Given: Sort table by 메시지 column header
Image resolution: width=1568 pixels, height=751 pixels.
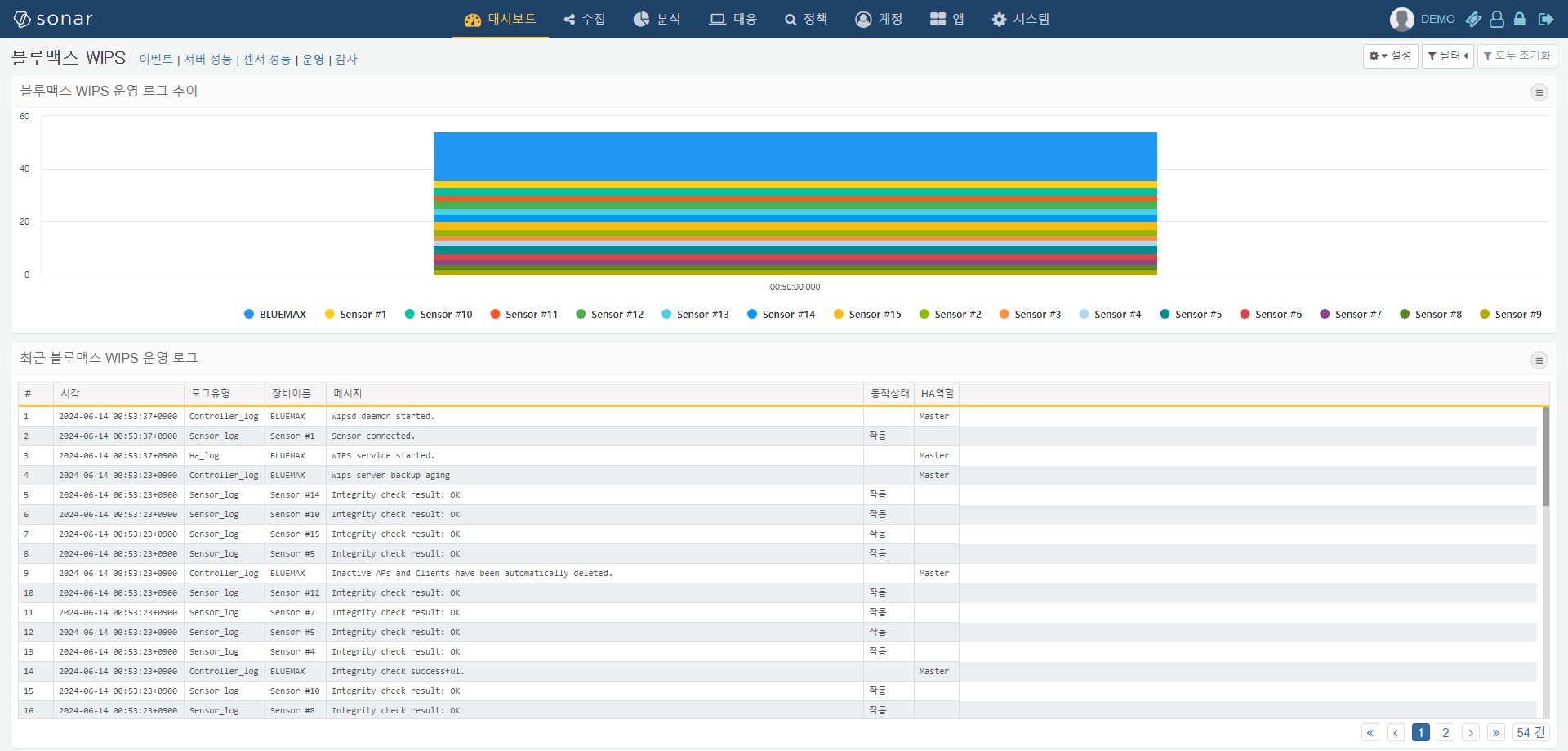Looking at the screenshot, I should (595, 393).
